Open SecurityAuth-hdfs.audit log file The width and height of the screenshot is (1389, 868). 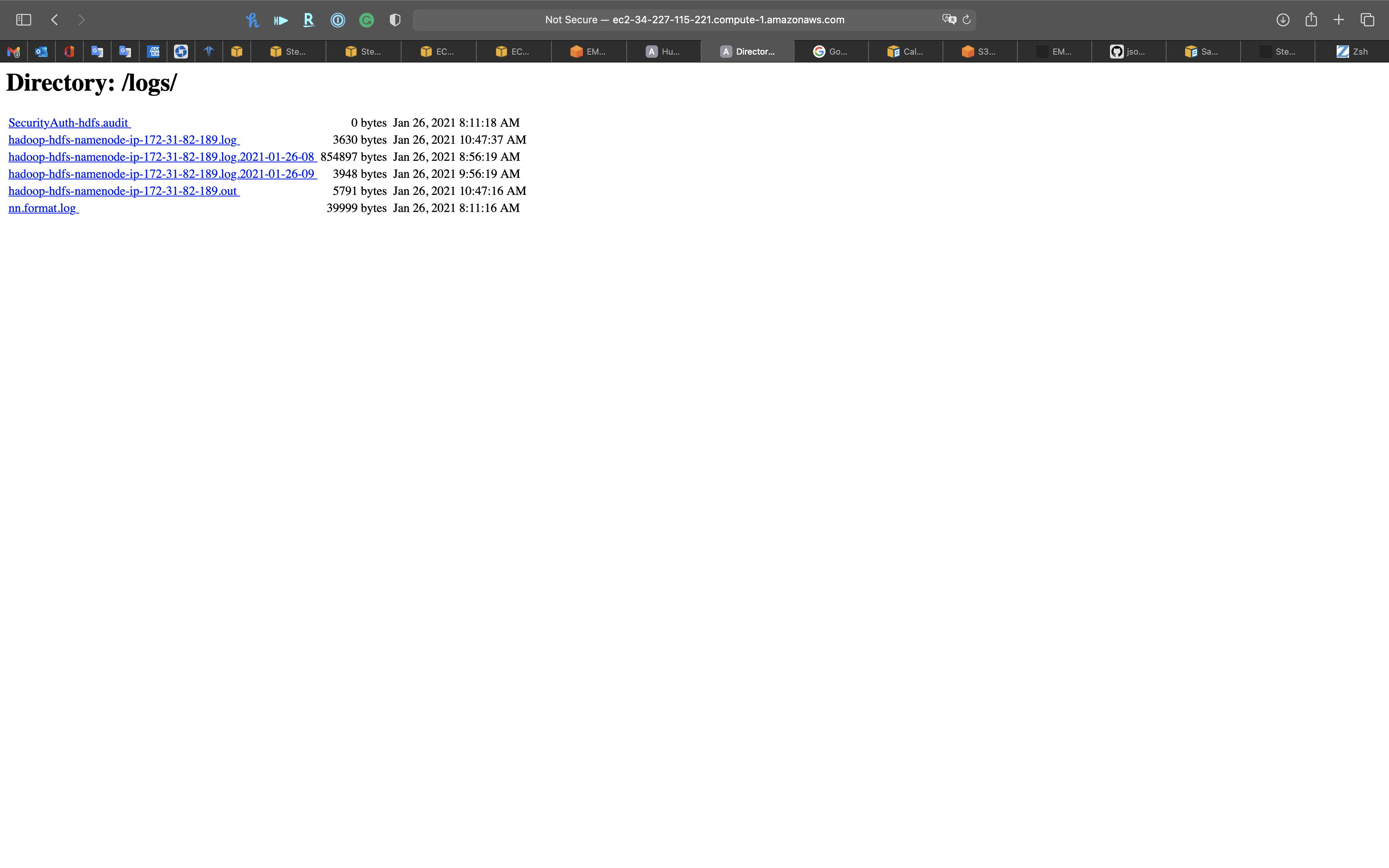68,123
